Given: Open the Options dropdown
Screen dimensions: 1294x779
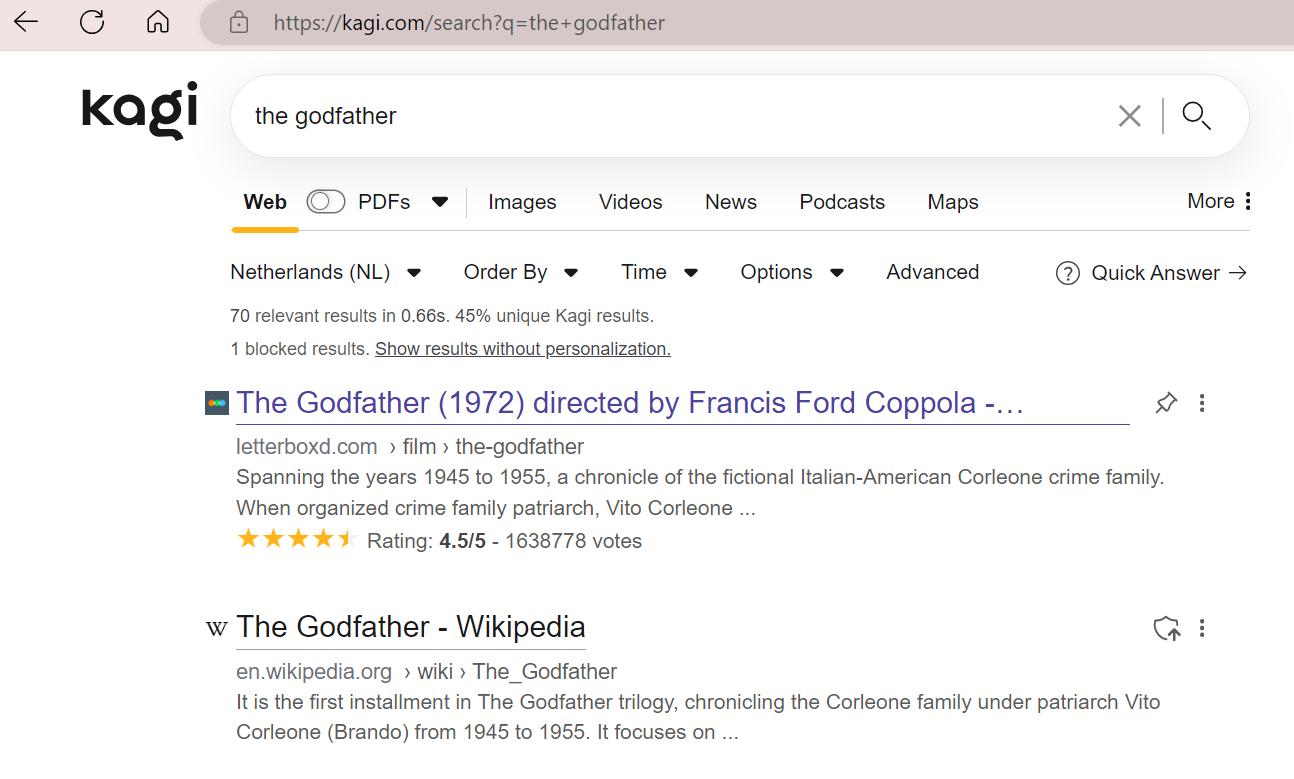Looking at the screenshot, I should [x=792, y=272].
